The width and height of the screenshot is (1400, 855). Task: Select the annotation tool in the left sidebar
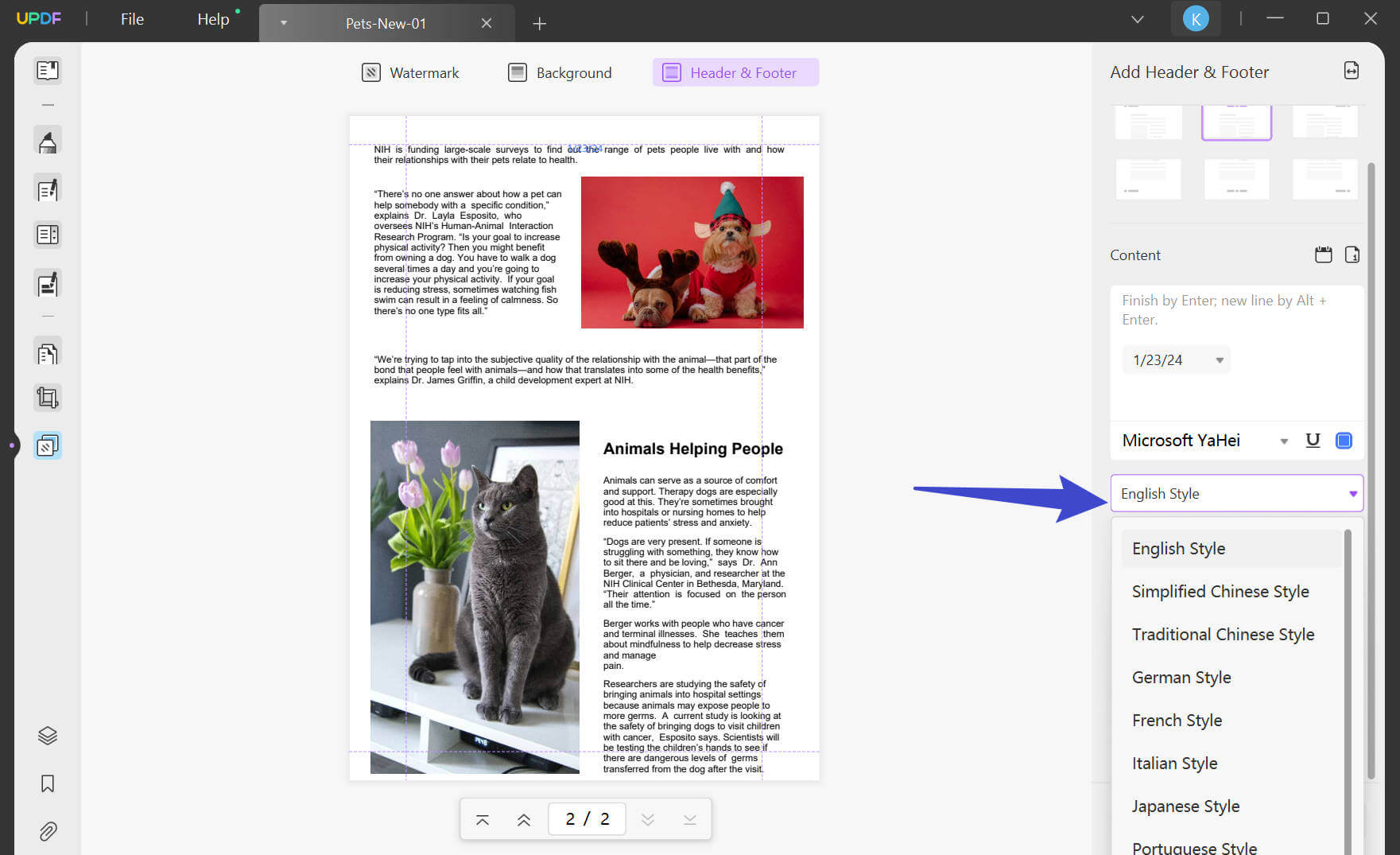coord(48,140)
